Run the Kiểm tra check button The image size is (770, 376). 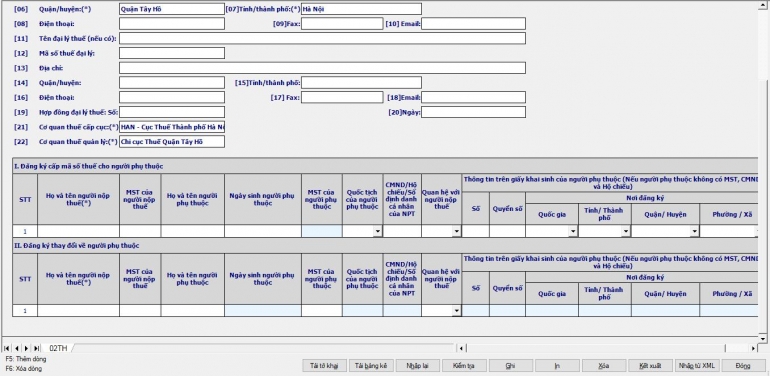coord(464,366)
